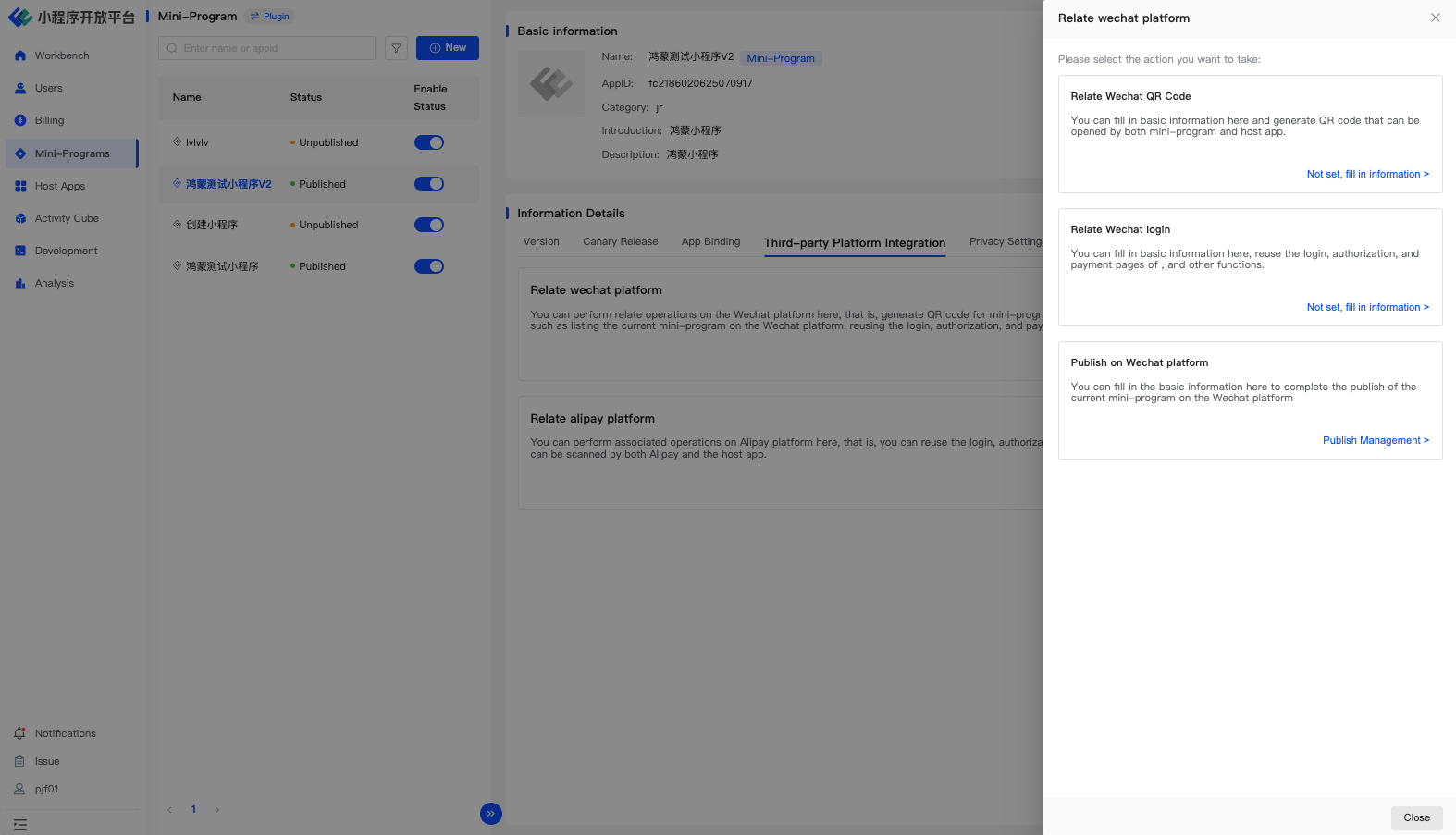Select the lvlvlv row name
The width and height of the screenshot is (1456, 835).
point(197,142)
